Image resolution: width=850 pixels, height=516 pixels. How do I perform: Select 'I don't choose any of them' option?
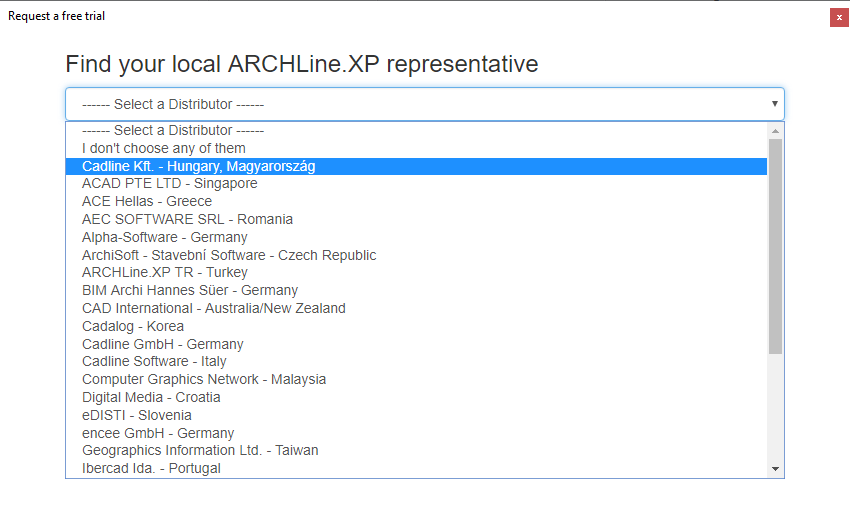pyautogui.click(x=164, y=148)
